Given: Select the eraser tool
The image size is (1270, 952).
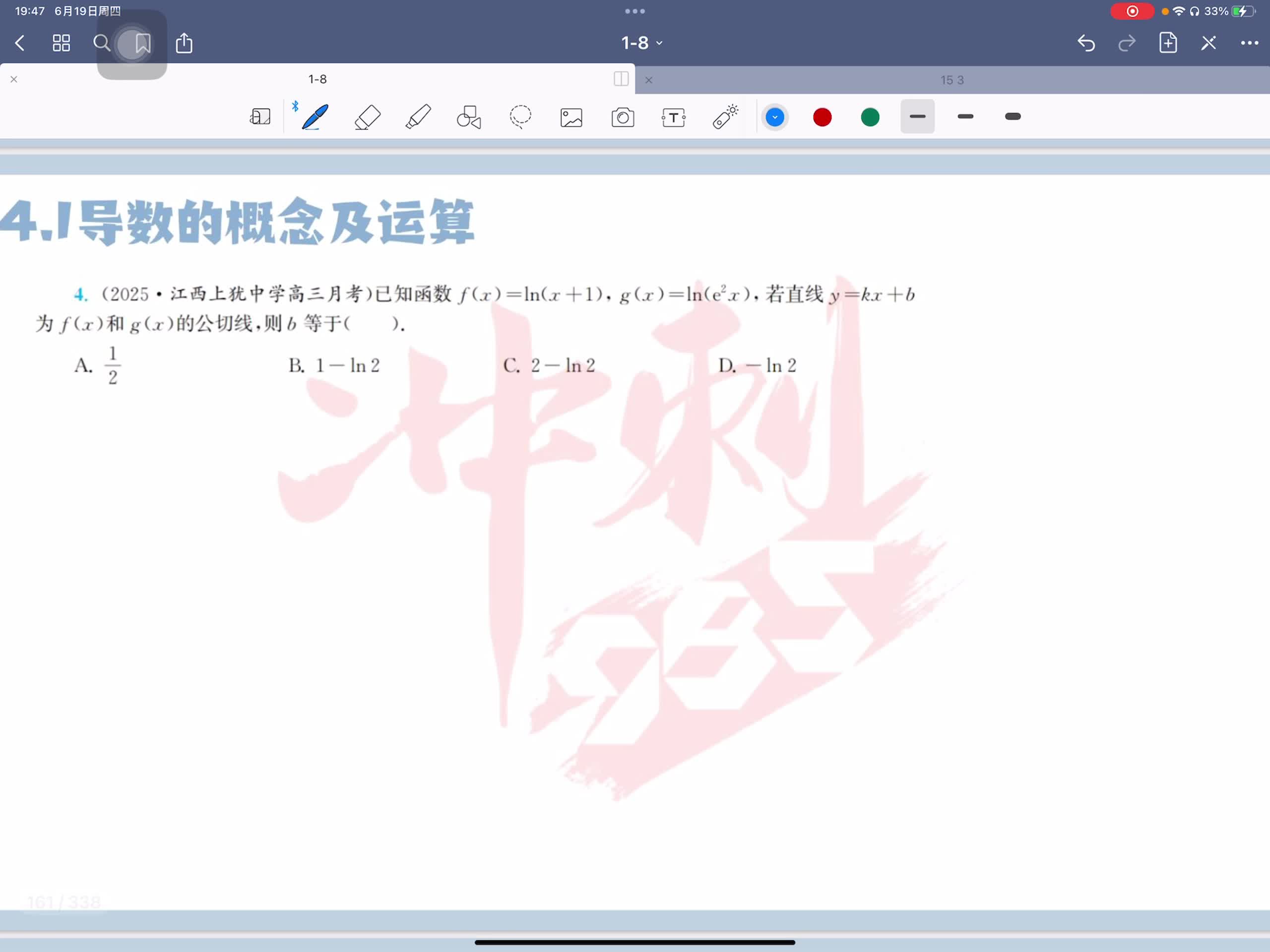Looking at the screenshot, I should 368,117.
